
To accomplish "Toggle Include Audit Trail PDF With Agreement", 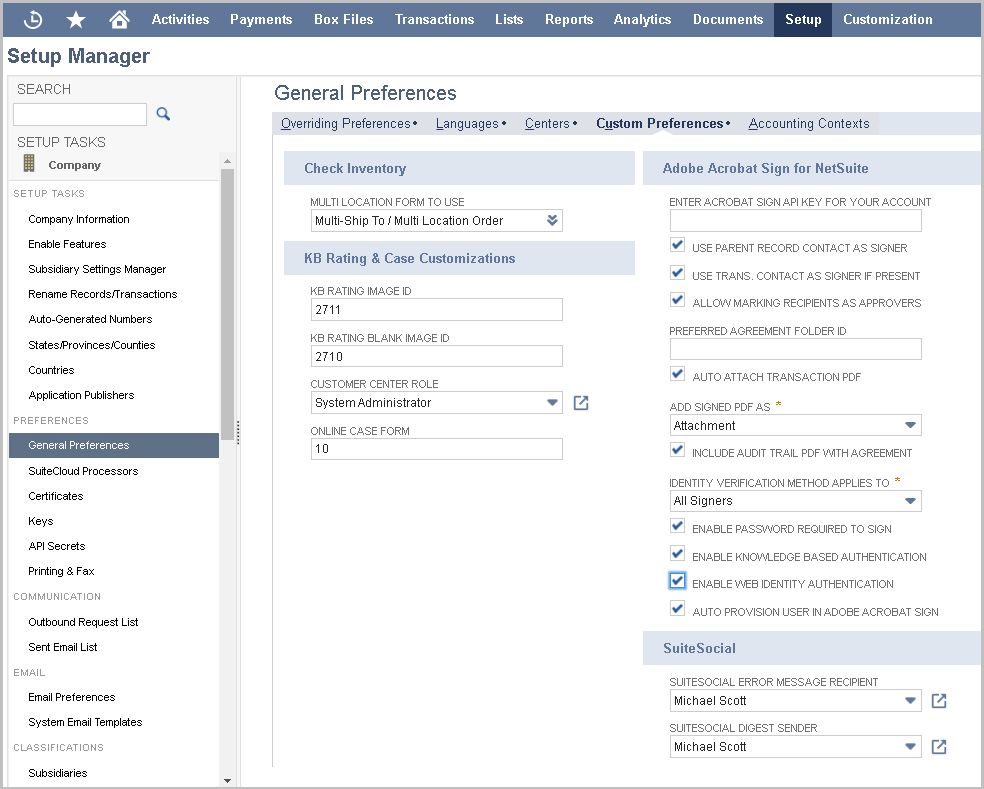I will coord(677,451).
